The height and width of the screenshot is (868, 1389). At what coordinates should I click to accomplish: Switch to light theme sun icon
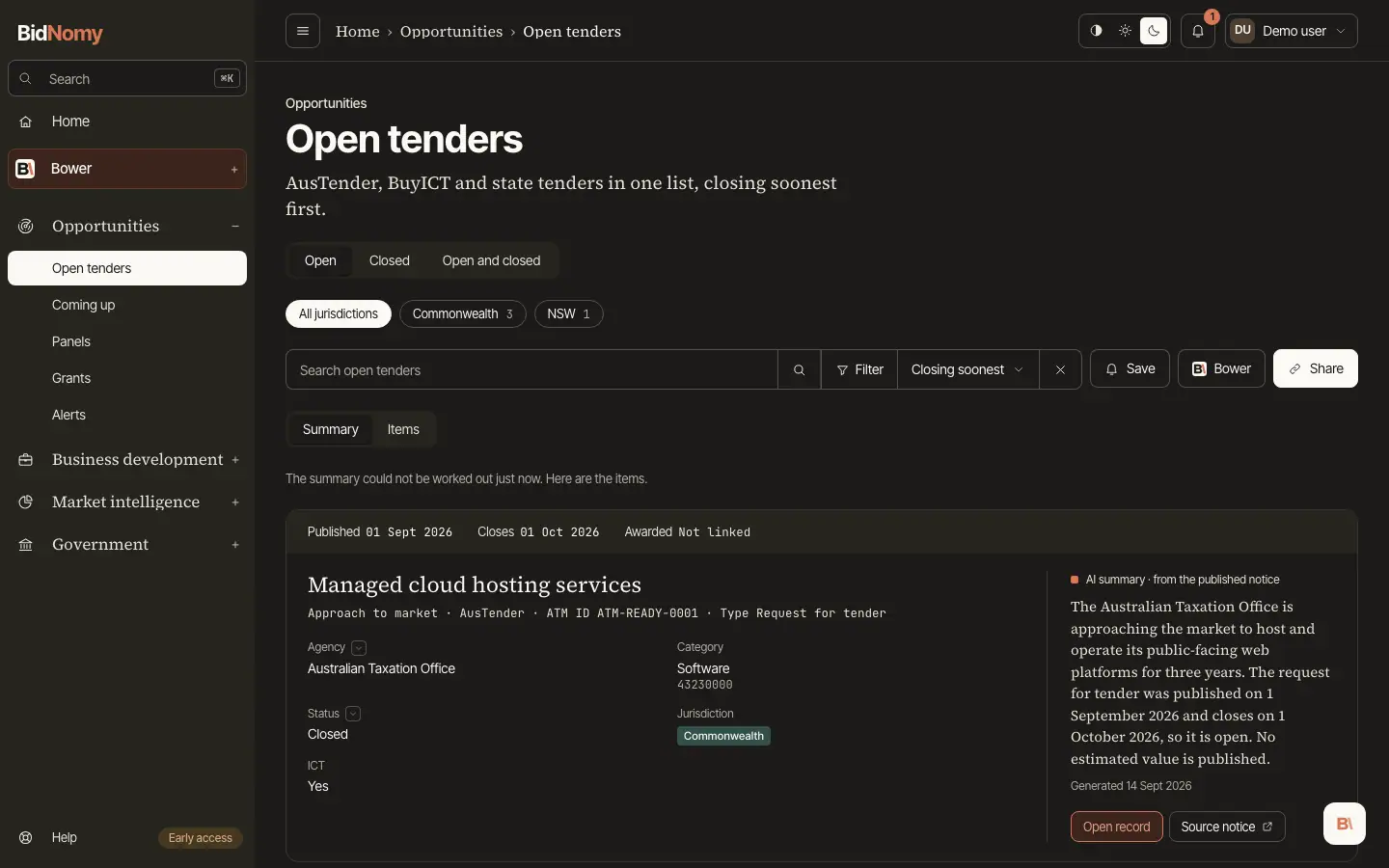1125,31
